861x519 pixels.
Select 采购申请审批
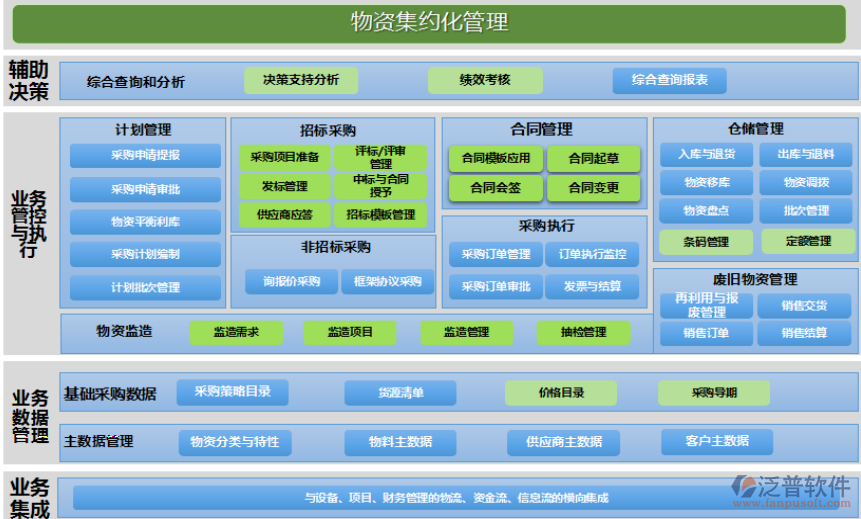click(146, 189)
